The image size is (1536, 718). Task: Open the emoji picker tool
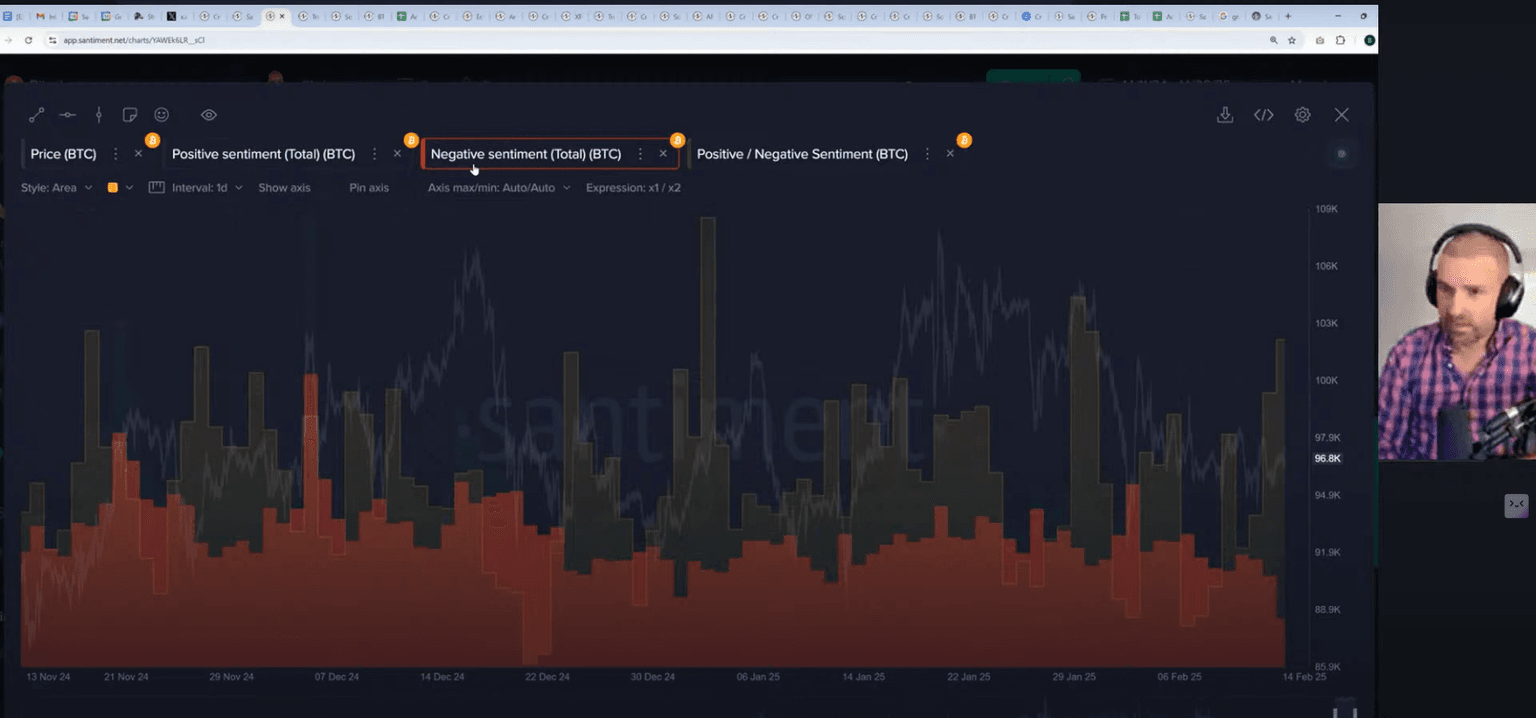pos(161,115)
